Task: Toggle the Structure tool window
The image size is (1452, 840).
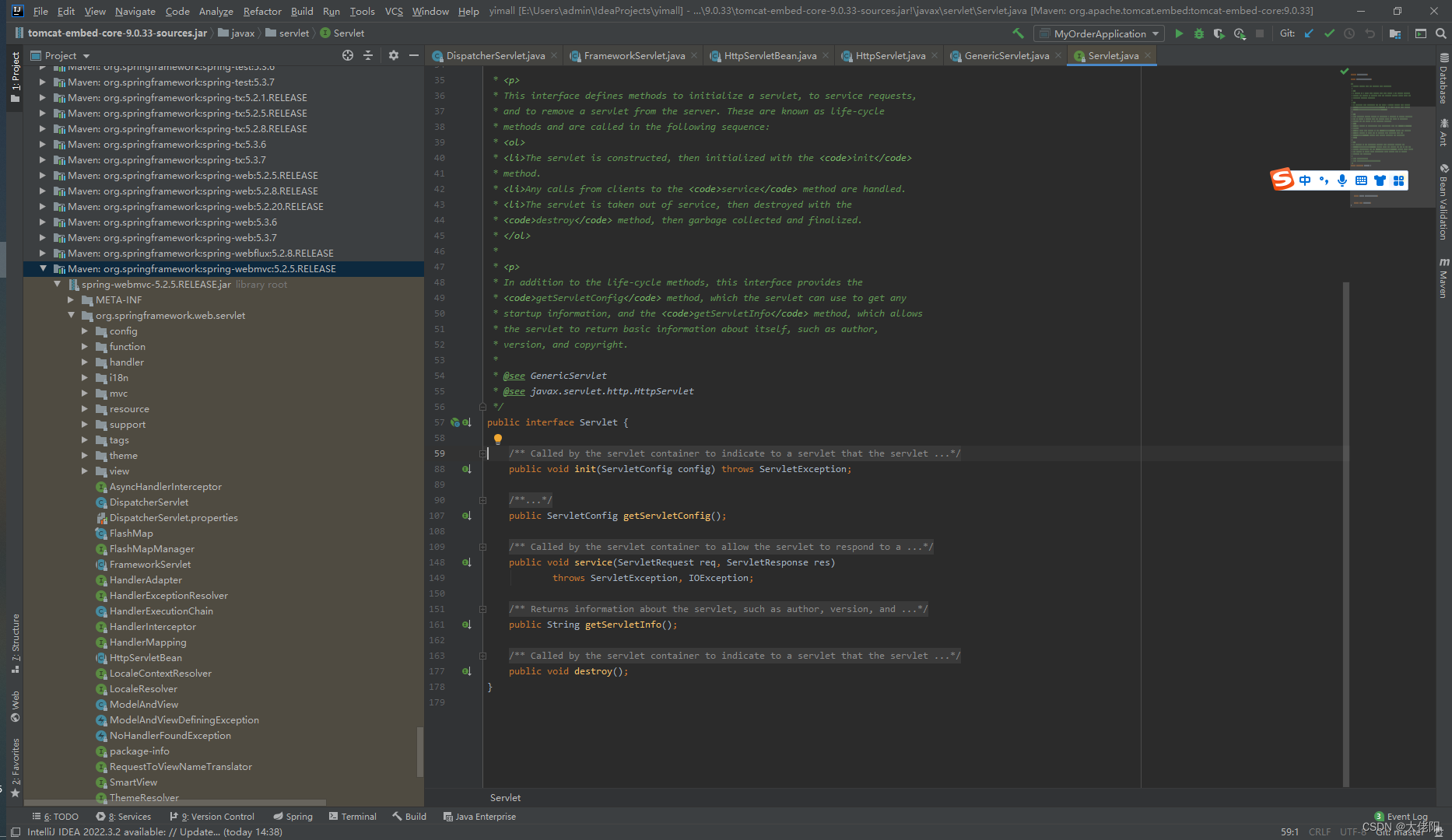Action: click(15, 643)
